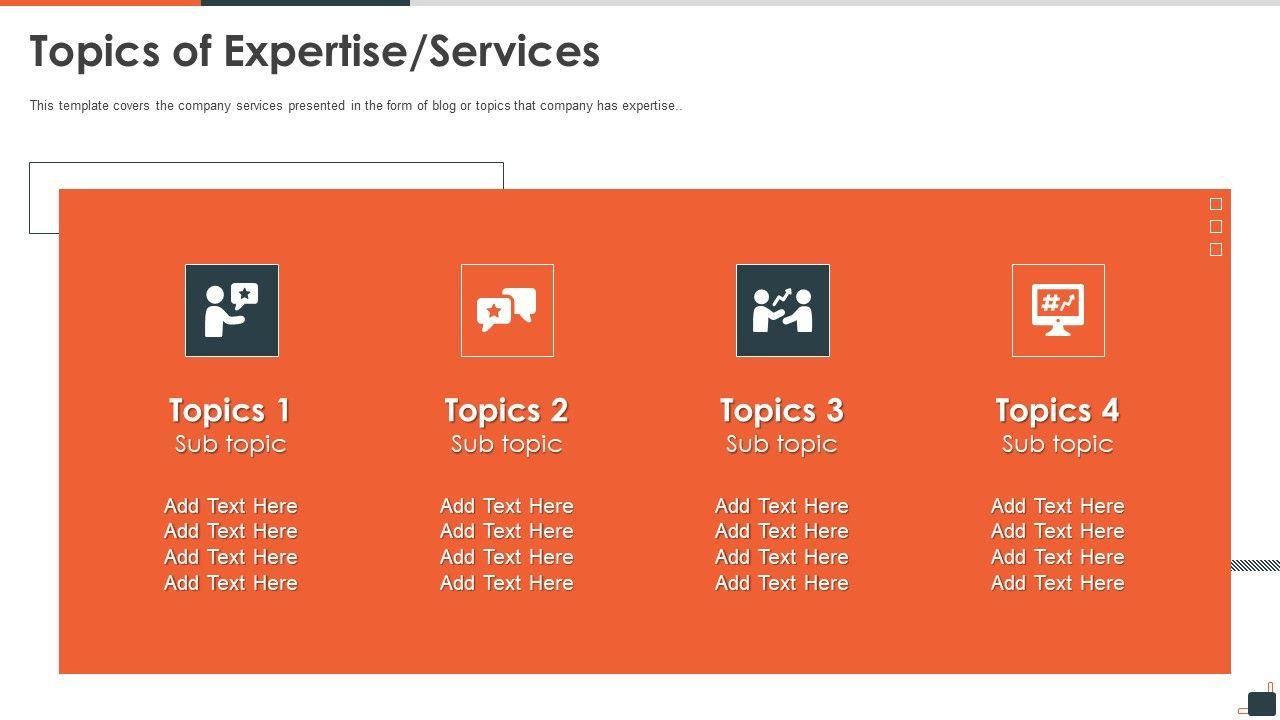Viewport: 1280px width, 720px height.
Task: Select the monitor with hashtag chart icon
Action: 1058,310
